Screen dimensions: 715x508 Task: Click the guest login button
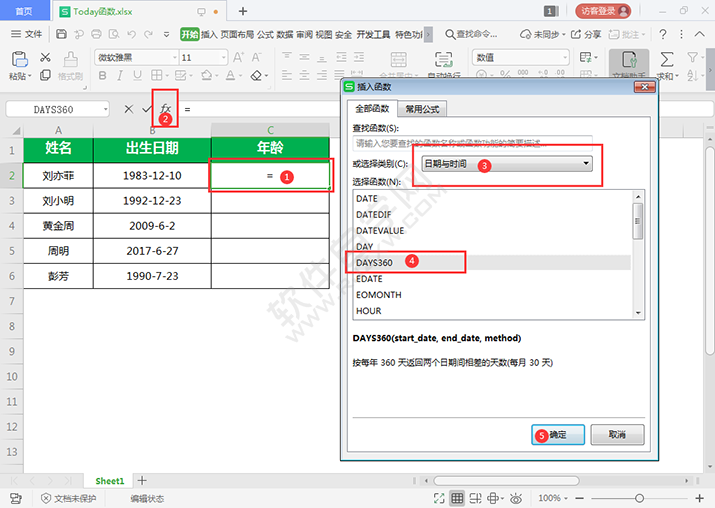603,11
